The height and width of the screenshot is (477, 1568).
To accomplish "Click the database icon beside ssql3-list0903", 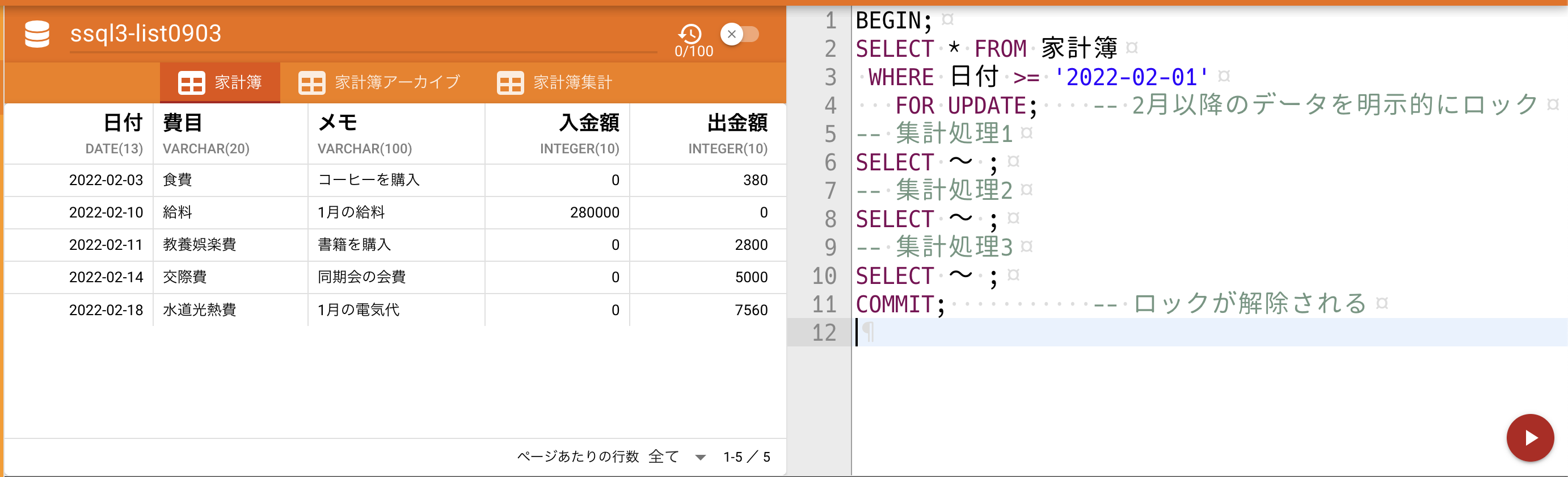I will click(37, 34).
